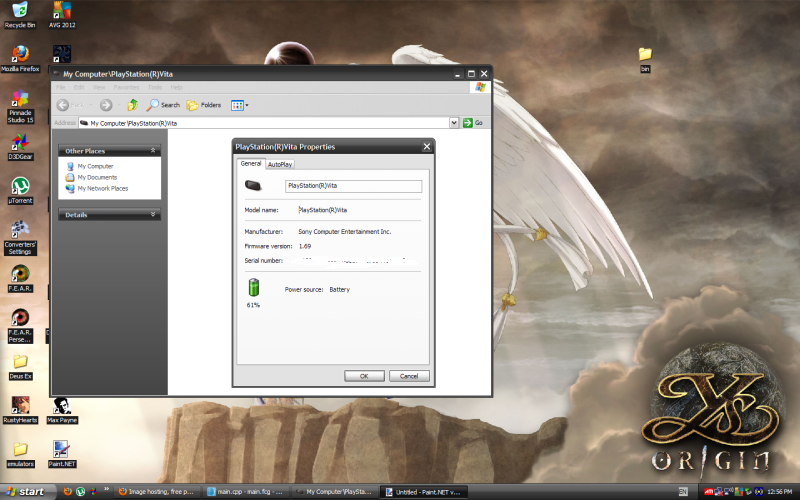The image size is (800, 500).
Task: Select the Paint.NET desktop shortcut
Action: 62,455
